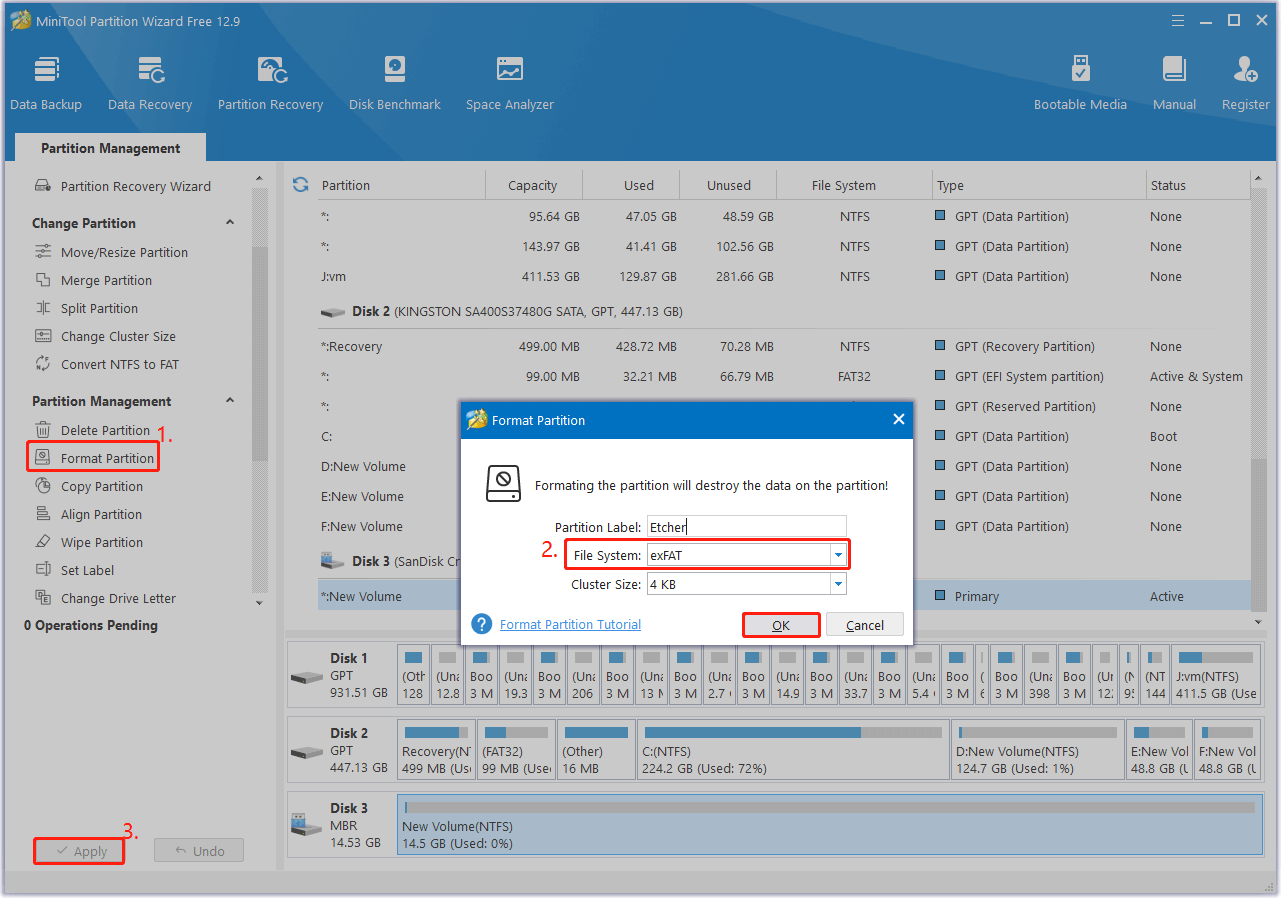Screen dimensions: 1282x900
Task: Open the Manual
Action: [x=1174, y=83]
